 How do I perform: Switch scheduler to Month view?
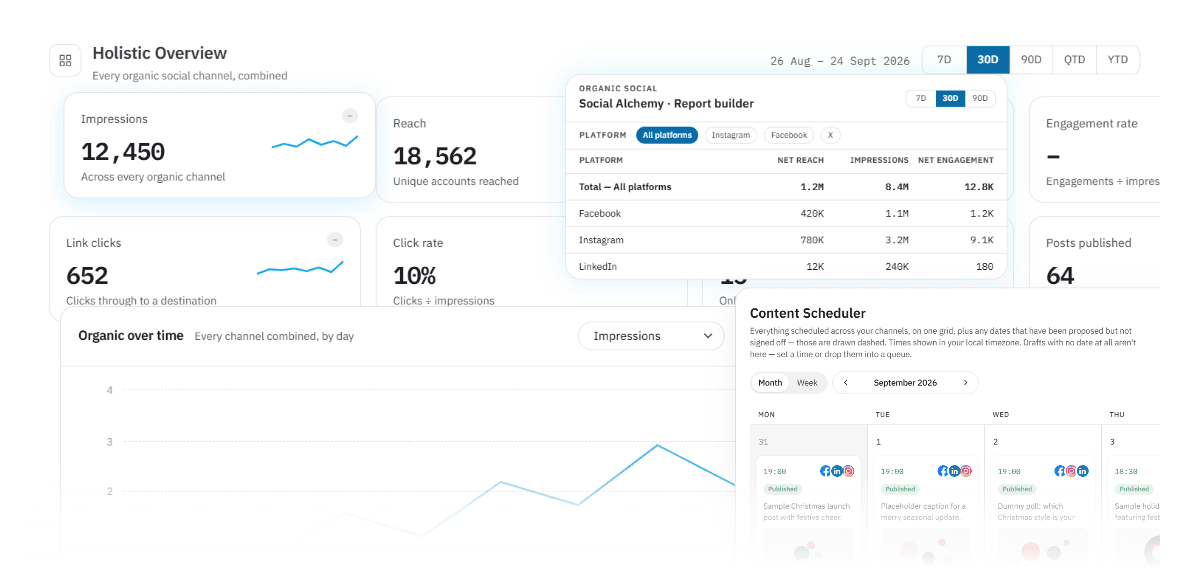tap(770, 382)
